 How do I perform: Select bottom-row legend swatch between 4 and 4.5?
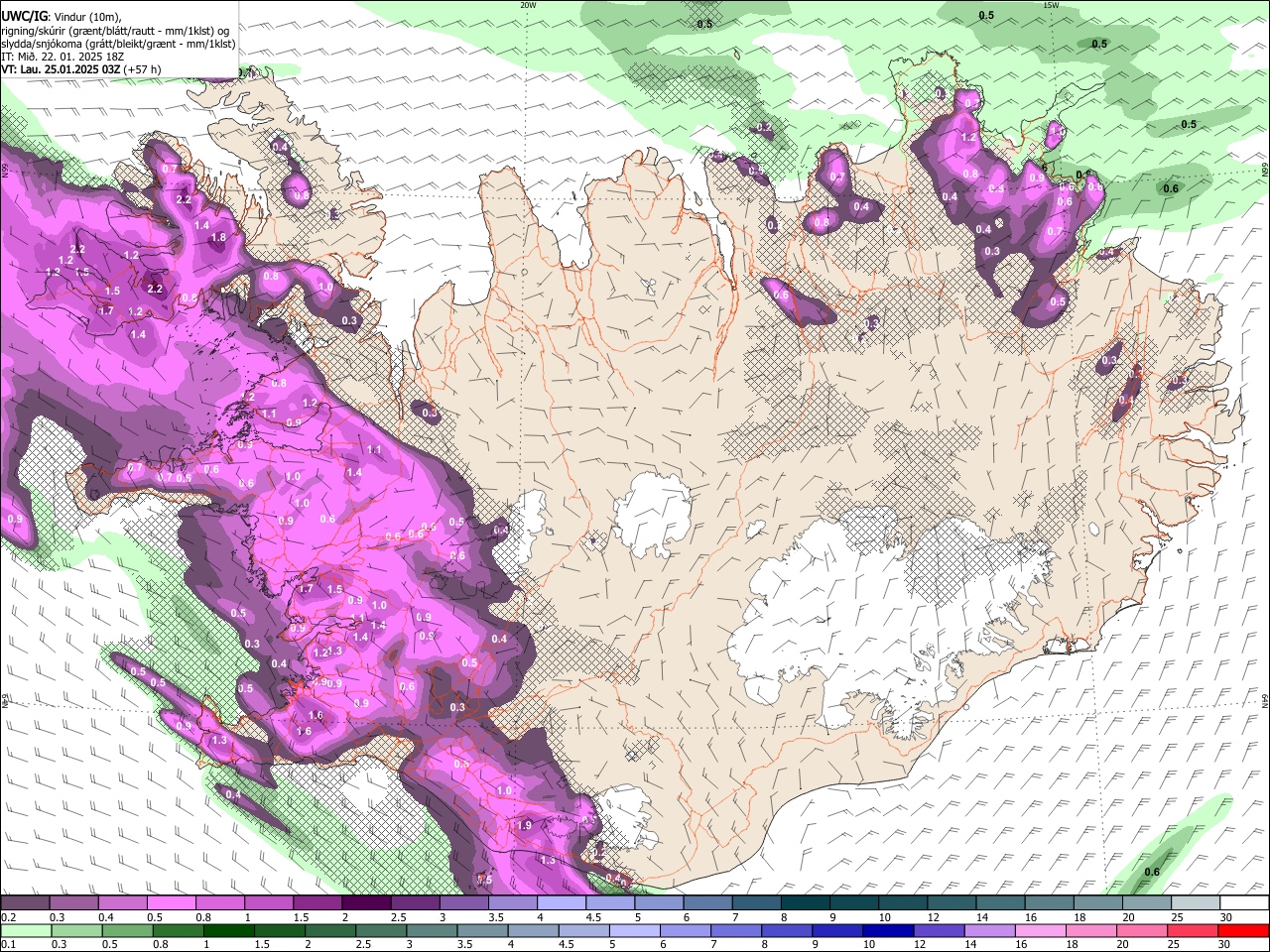point(533,930)
